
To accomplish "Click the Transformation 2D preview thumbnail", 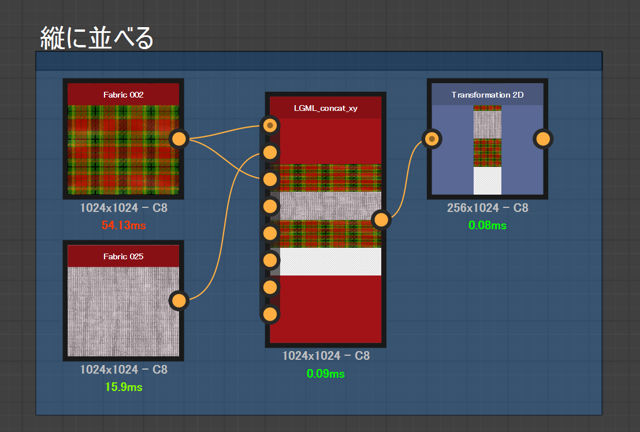I will 487,150.
